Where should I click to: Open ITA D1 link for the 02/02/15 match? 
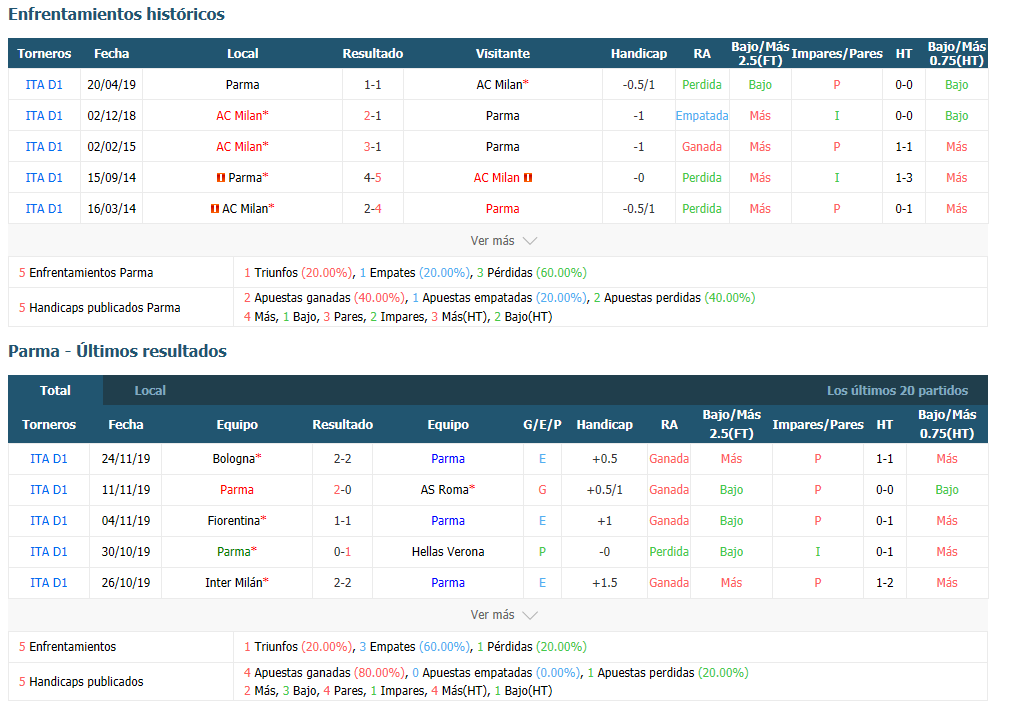[44, 147]
